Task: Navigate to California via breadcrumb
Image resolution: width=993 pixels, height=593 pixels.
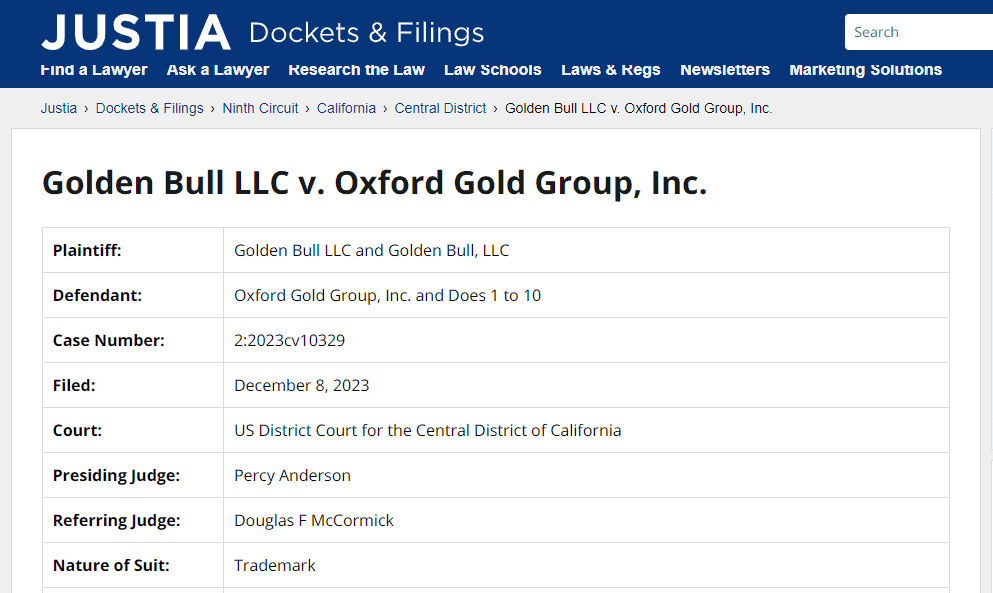Action: (x=346, y=108)
